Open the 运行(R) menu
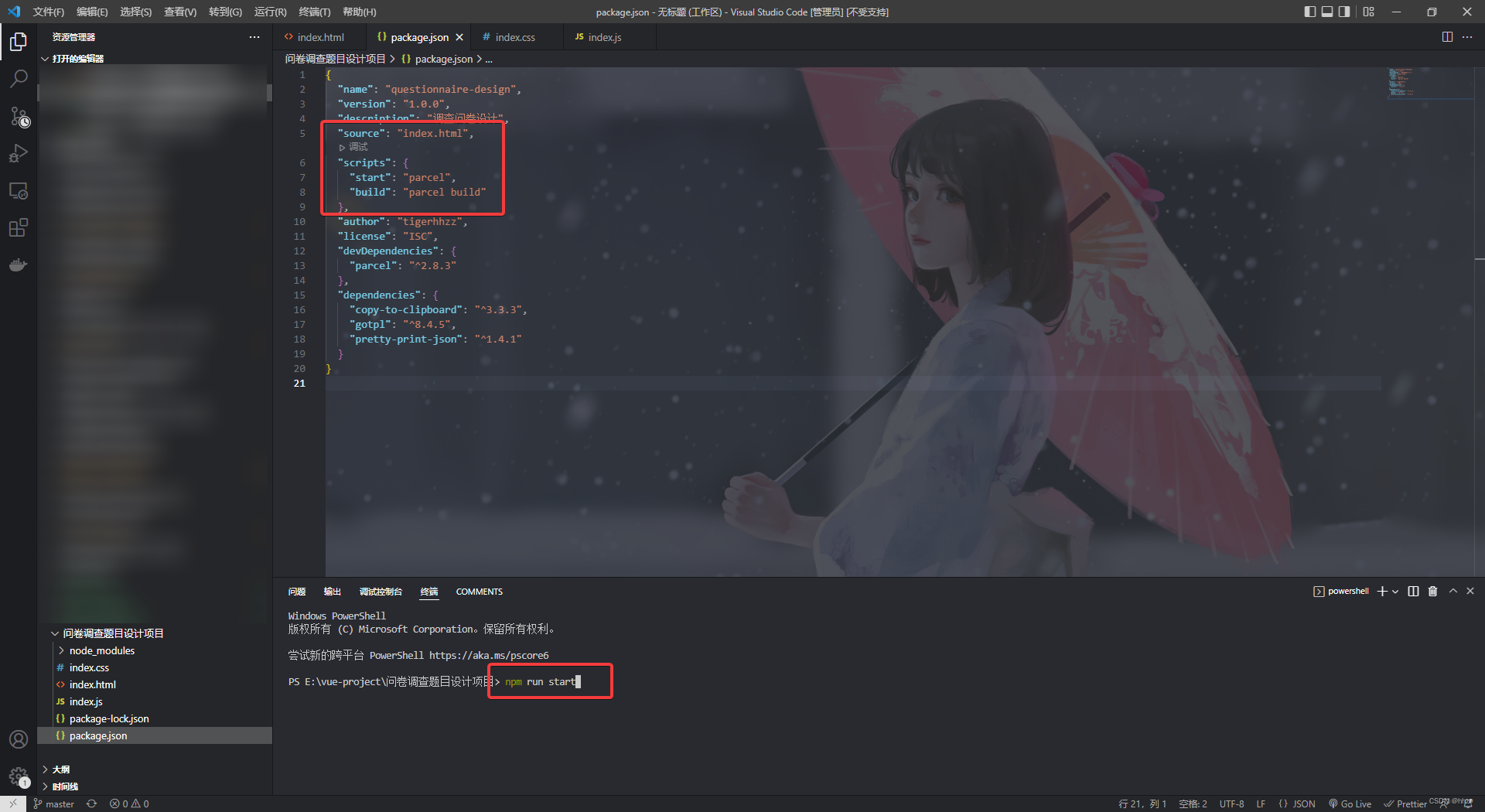Image resolution: width=1485 pixels, height=812 pixels. pos(270,12)
